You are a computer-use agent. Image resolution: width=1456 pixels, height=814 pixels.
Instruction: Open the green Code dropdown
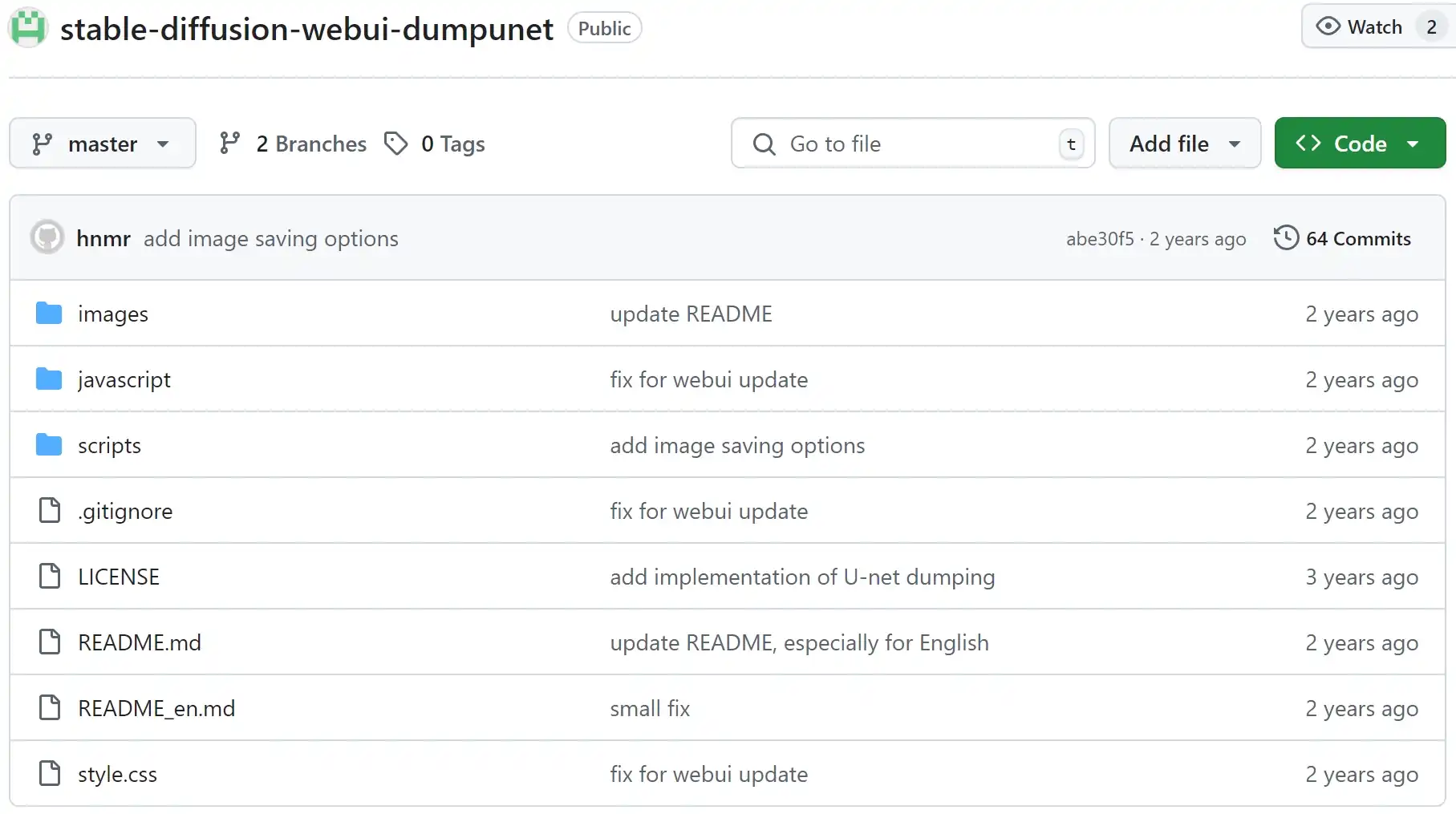click(x=1361, y=144)
